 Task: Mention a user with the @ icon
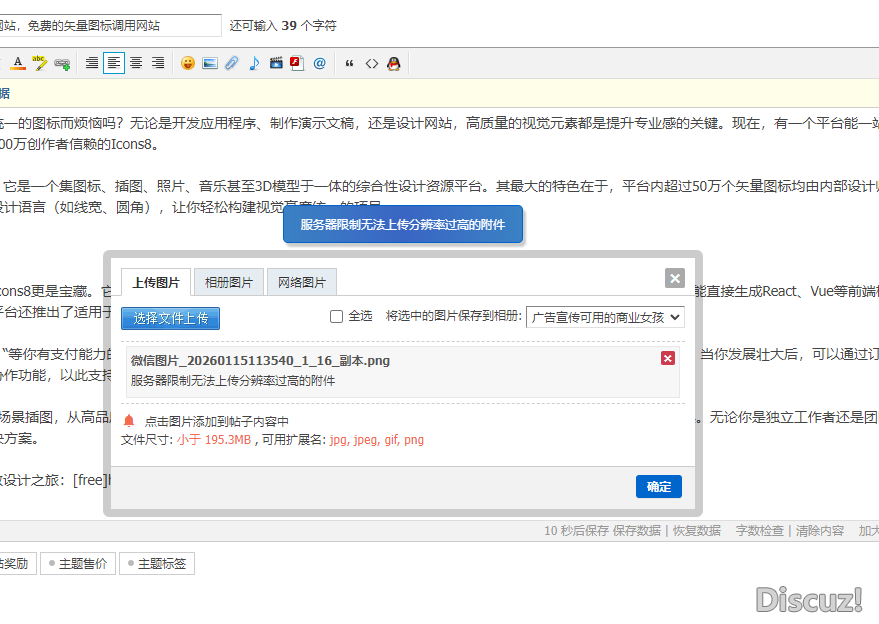(x=319, y=62)
